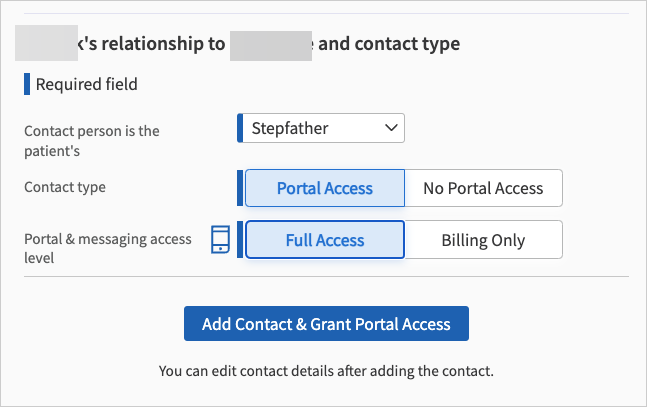Click the chevron arrow in the relationship dropdown
Screen dimensions: 647x407
(391, 128)
